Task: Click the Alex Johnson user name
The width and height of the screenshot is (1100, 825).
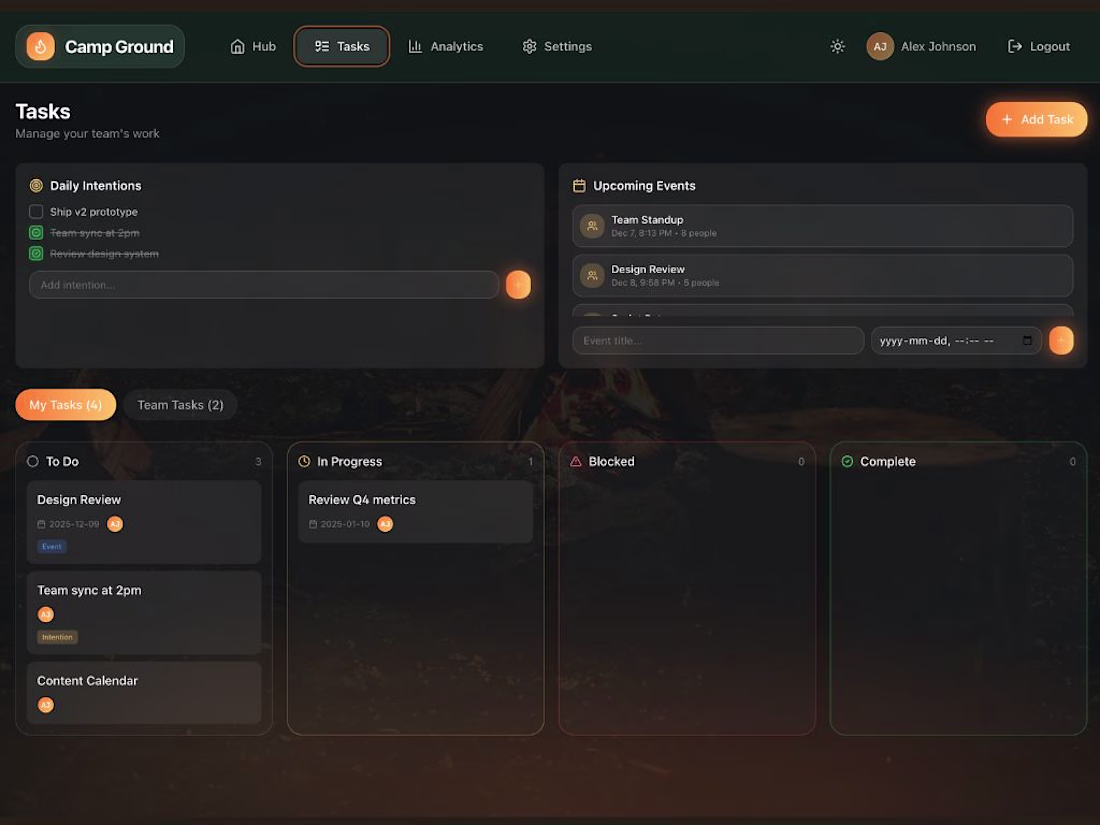Action: (938, 46)
